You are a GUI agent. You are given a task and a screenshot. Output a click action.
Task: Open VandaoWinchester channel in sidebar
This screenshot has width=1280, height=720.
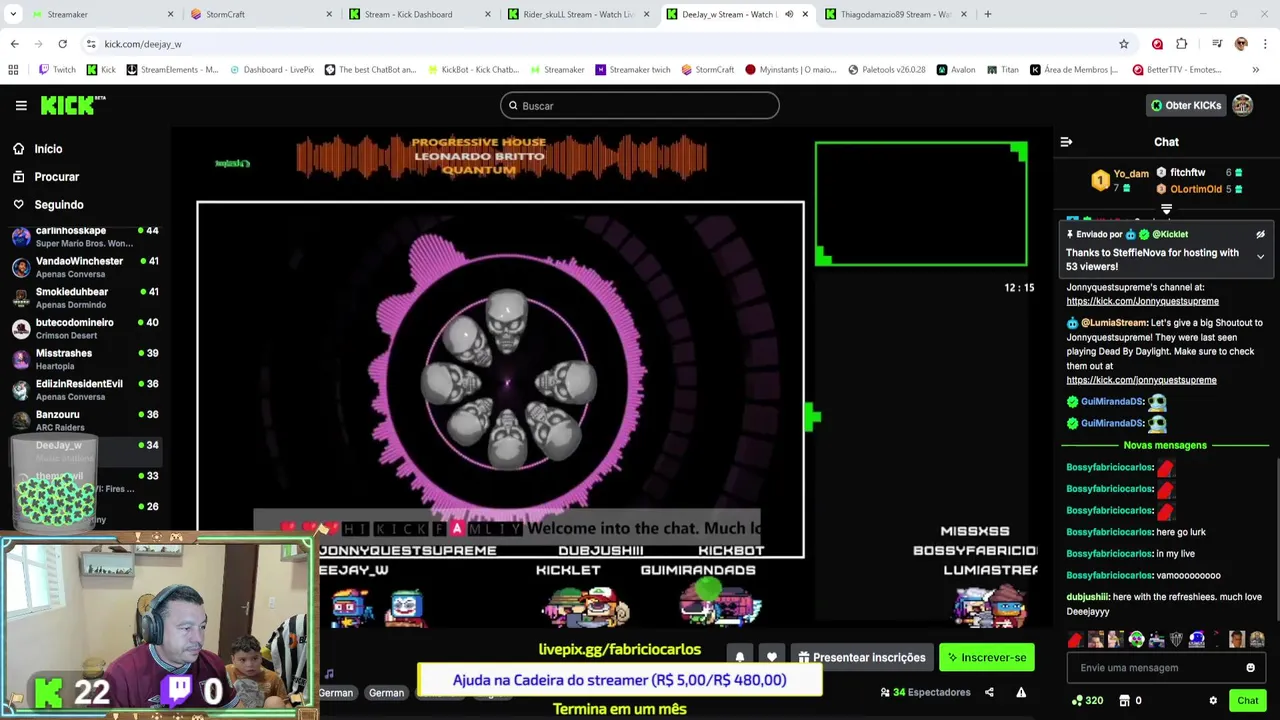point(86,267)
